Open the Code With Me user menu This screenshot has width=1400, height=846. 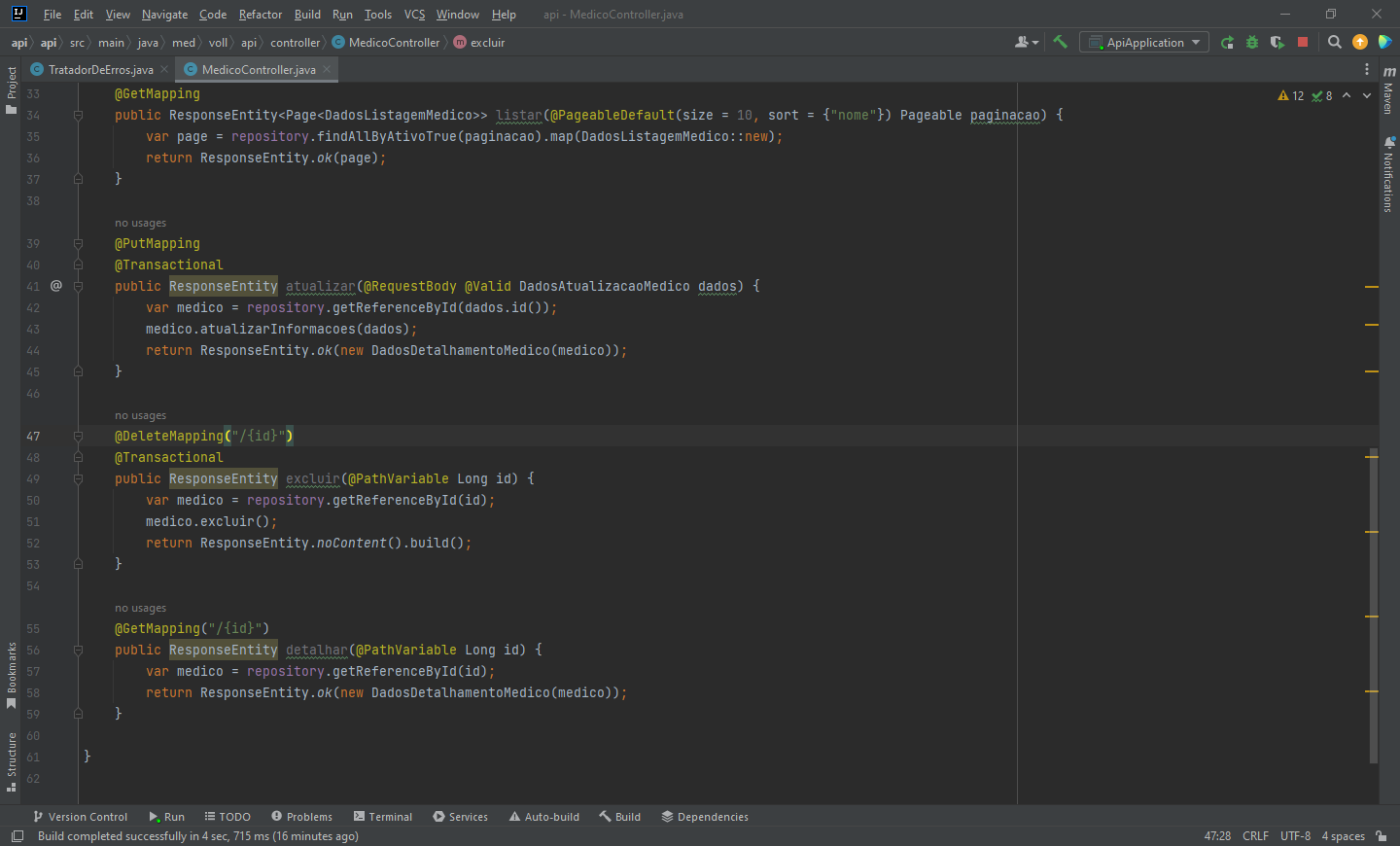tap(1027, 42)
